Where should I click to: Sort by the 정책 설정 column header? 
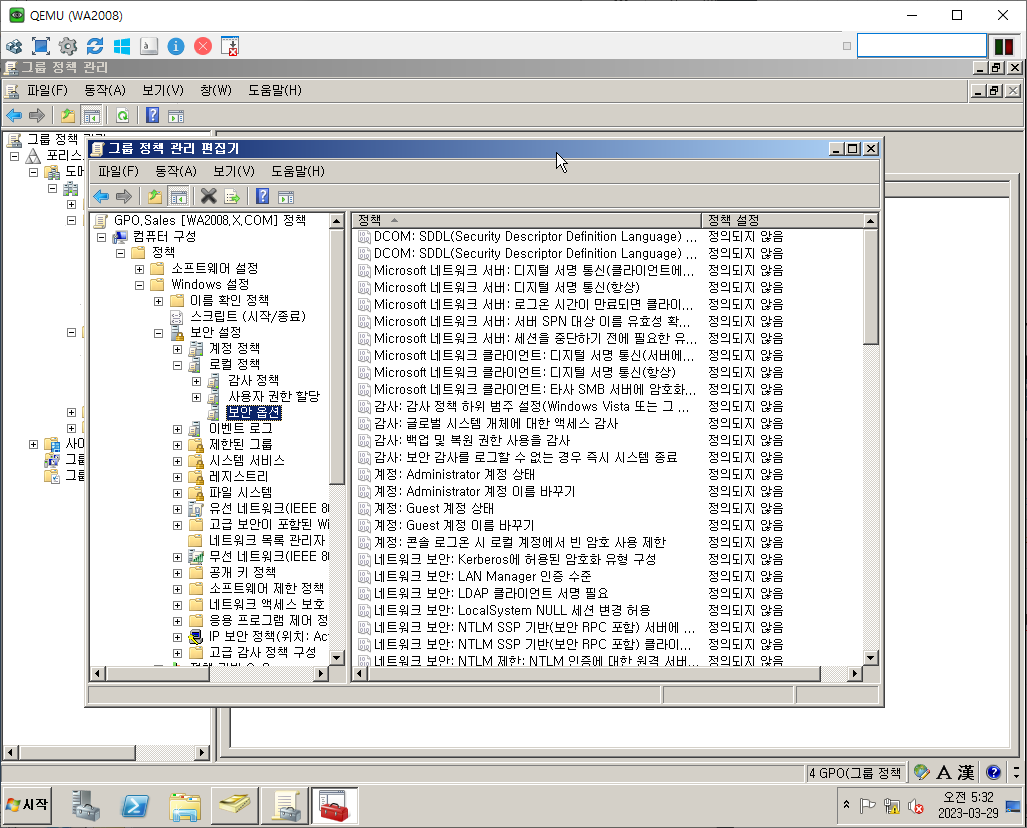783,220
